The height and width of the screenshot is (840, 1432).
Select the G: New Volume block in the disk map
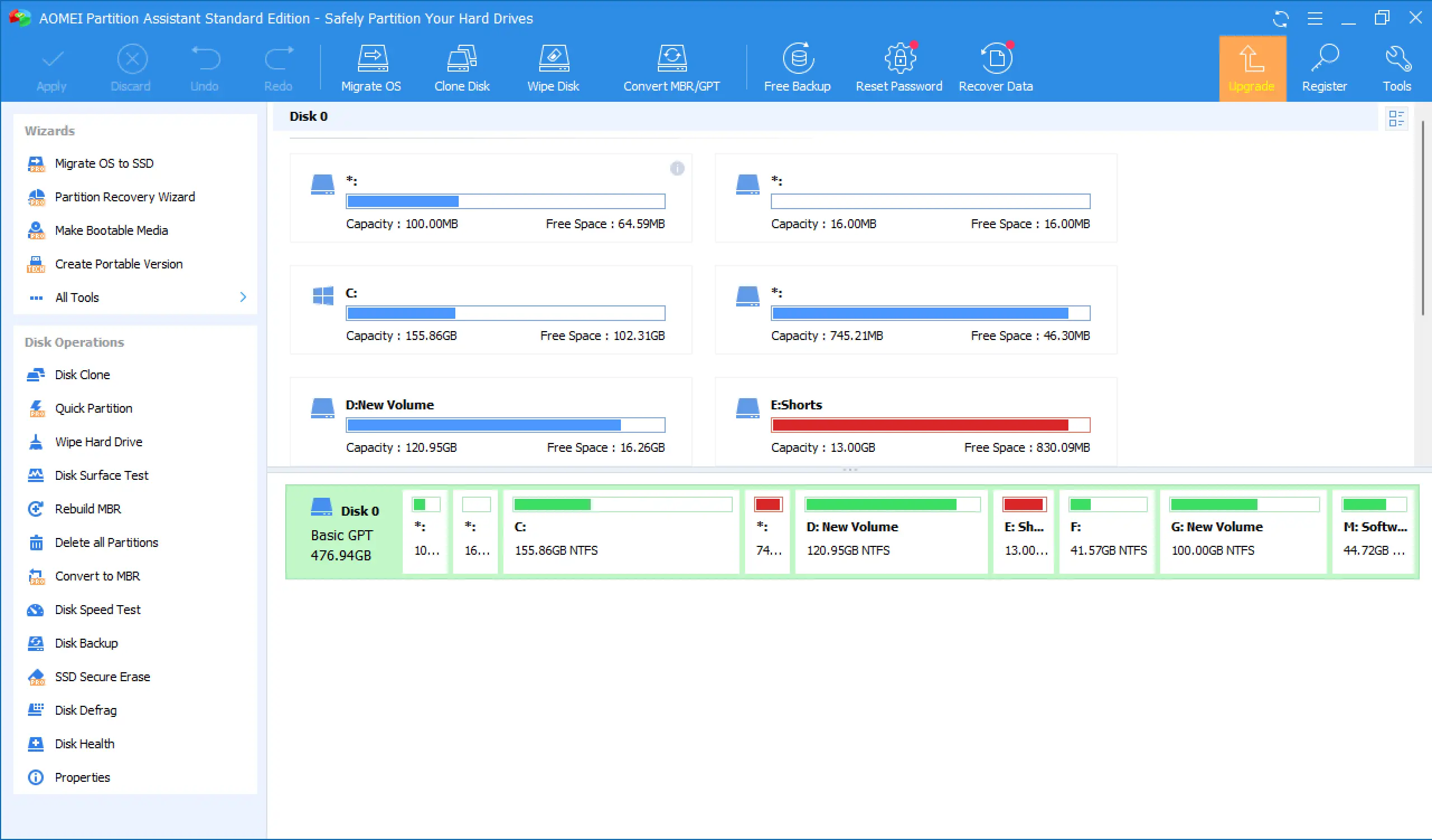coord(1243,532)
